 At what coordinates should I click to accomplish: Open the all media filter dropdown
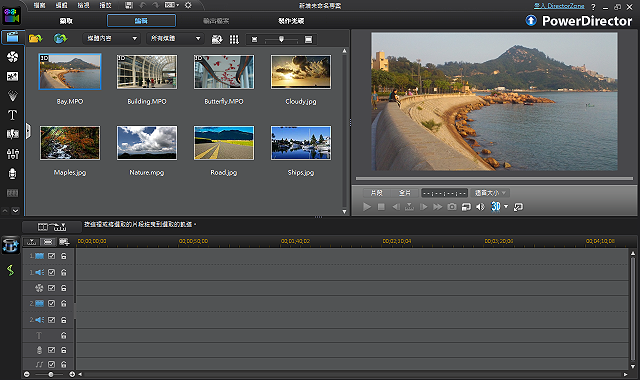pos(175,38)
